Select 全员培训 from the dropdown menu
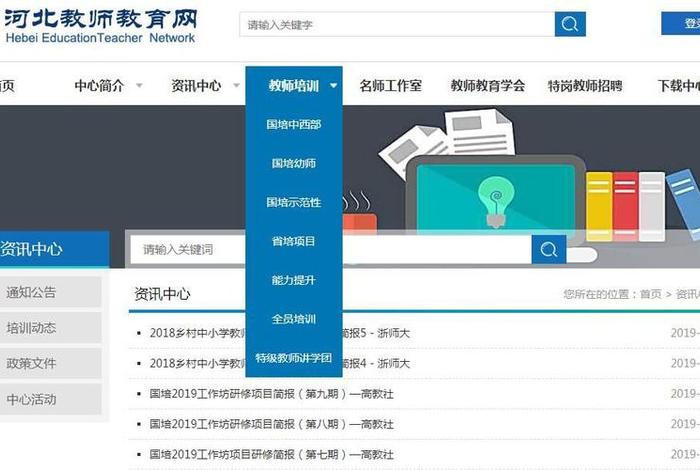The height and width of the screenshot is (470, 700). pos(294,319)
